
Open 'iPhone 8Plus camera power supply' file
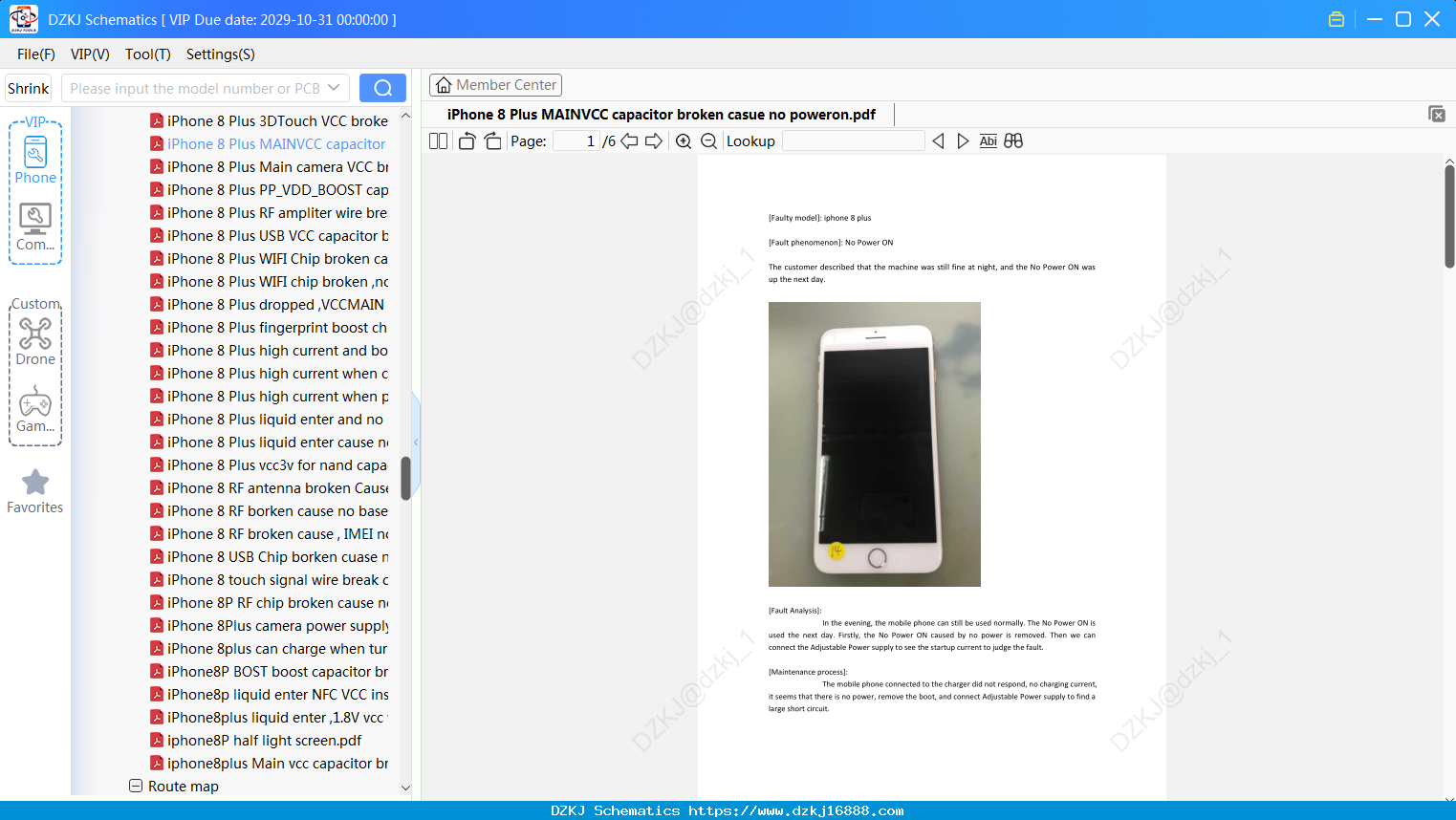[x=277, y=625]
